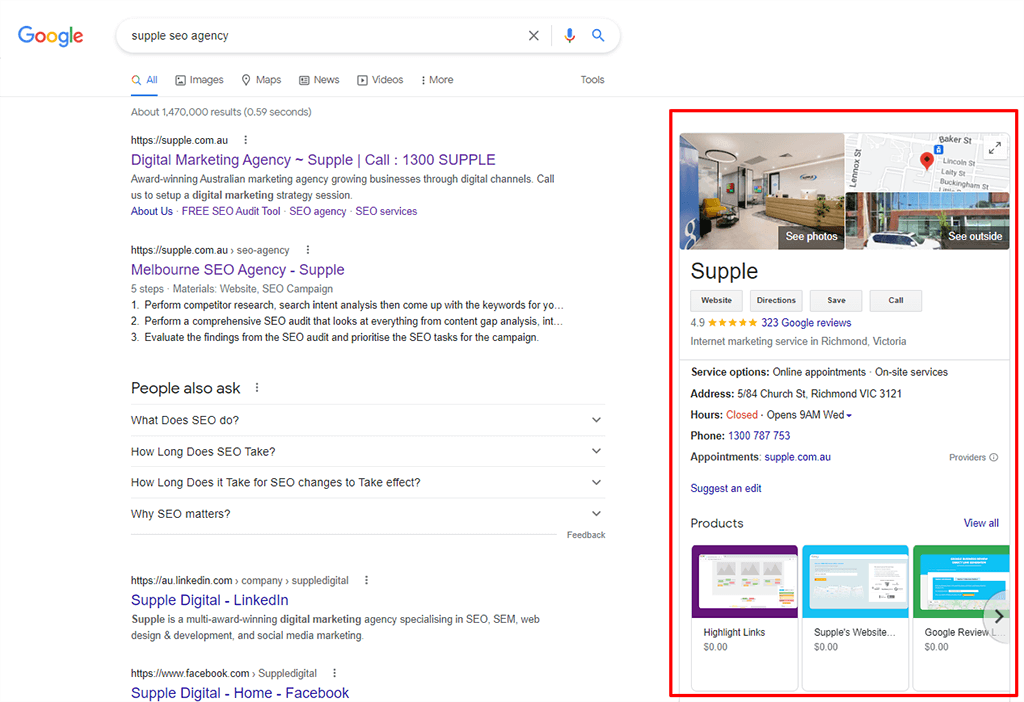Click the red map pin location
This screenshot has height=702, width=1024.
click(926, 161)
